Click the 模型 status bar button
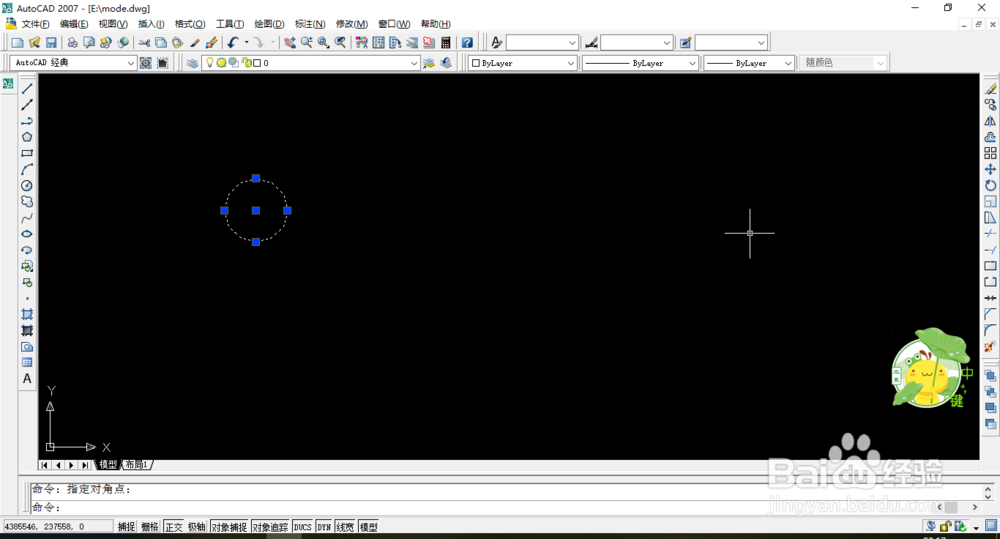This screenshot has height=539, width=1000. click(x=368, y=527)
